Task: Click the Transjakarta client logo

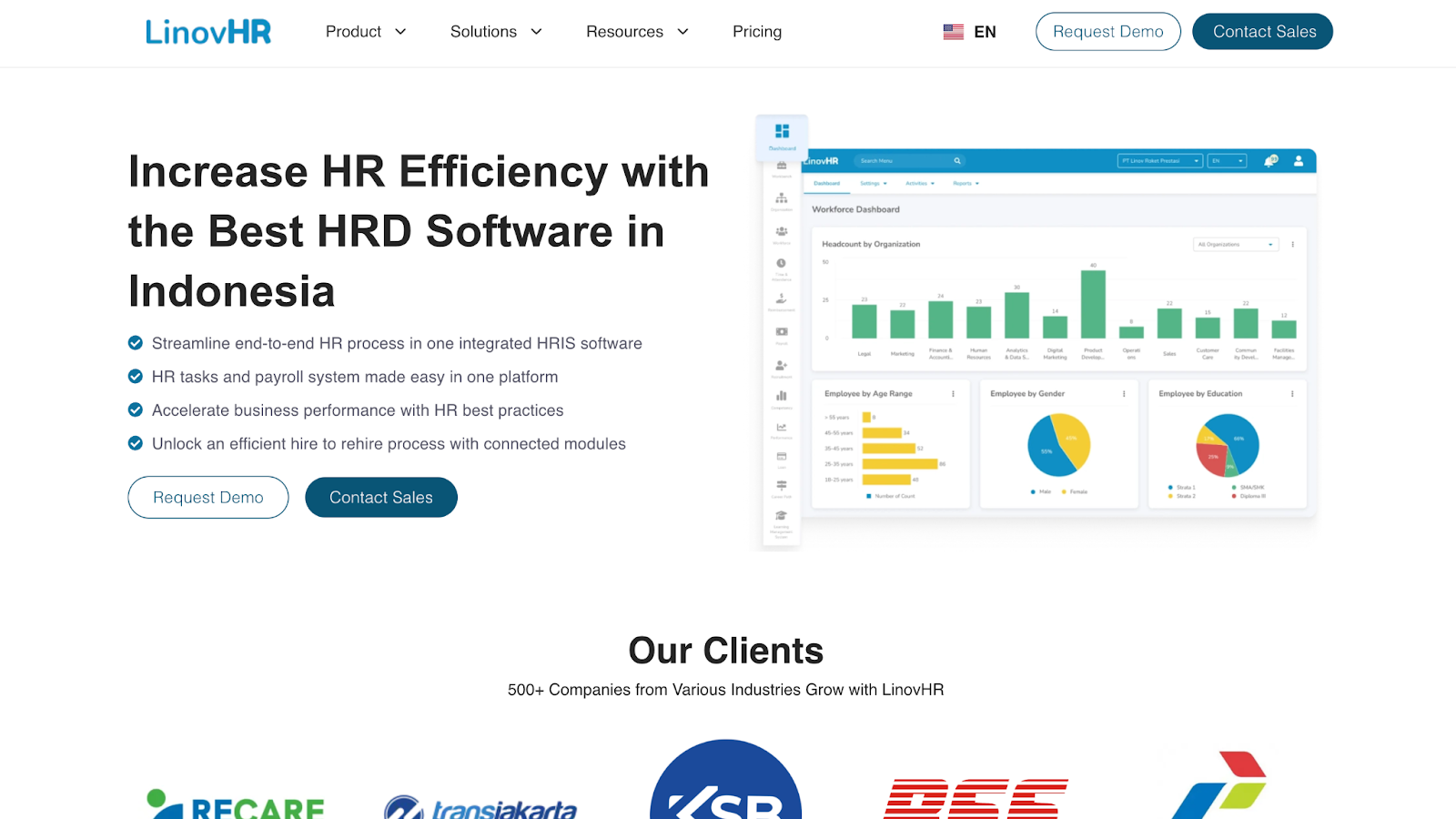Action: (x=480, y=806)
